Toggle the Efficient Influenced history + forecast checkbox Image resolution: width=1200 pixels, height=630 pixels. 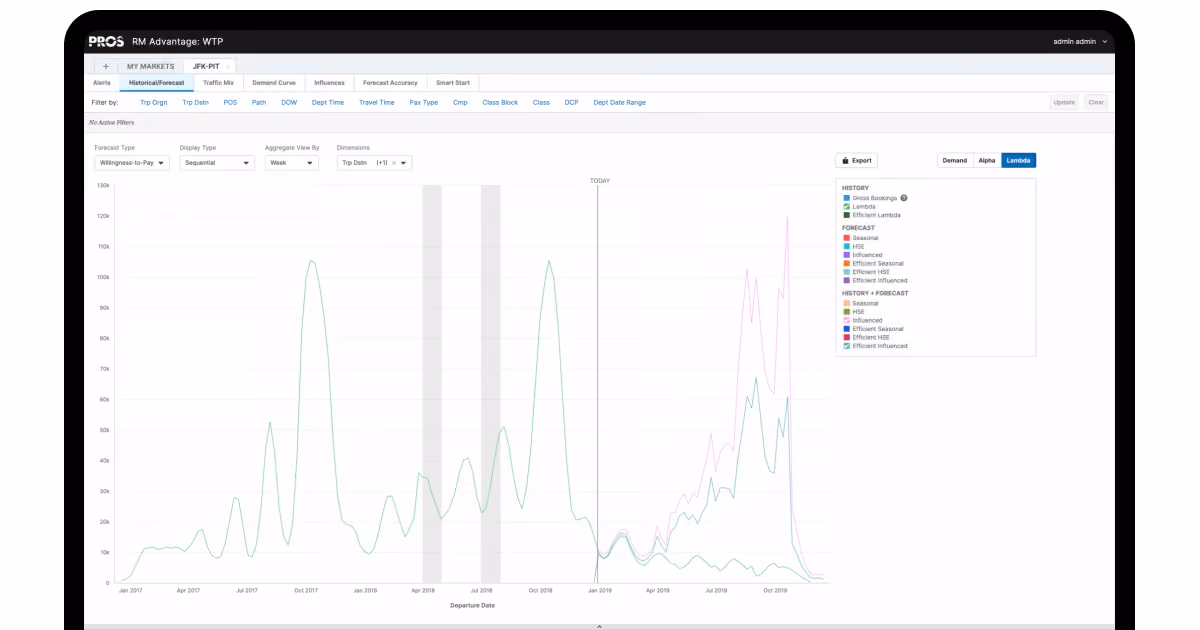click(846, 346)
